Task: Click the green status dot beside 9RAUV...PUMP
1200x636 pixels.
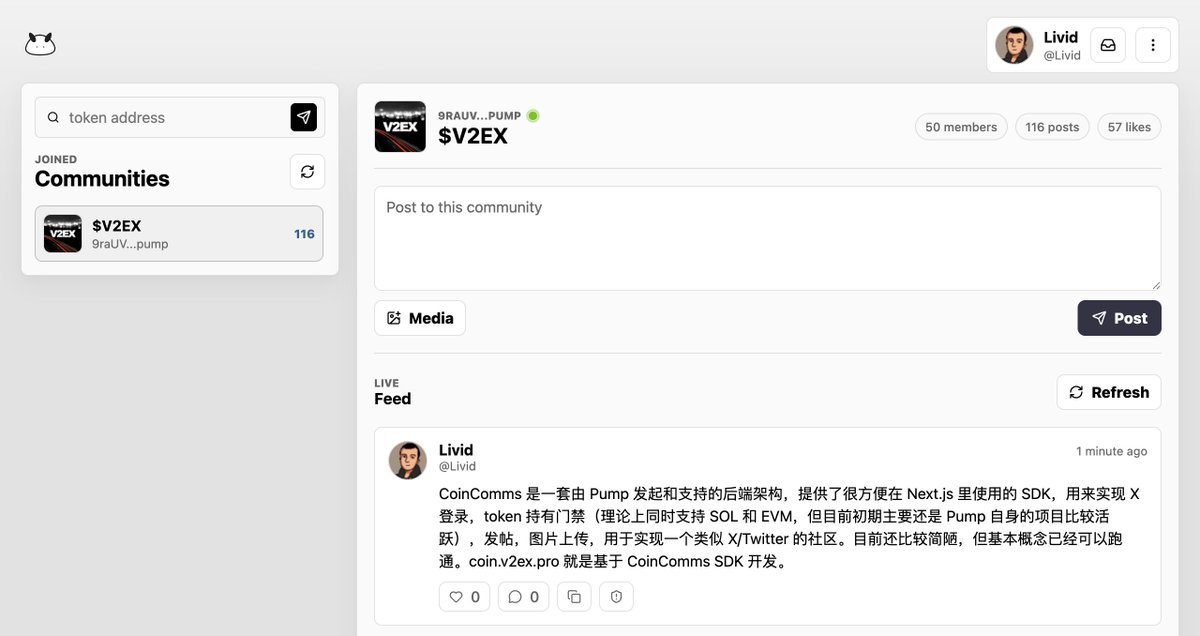Action: (x=533, y=116)
